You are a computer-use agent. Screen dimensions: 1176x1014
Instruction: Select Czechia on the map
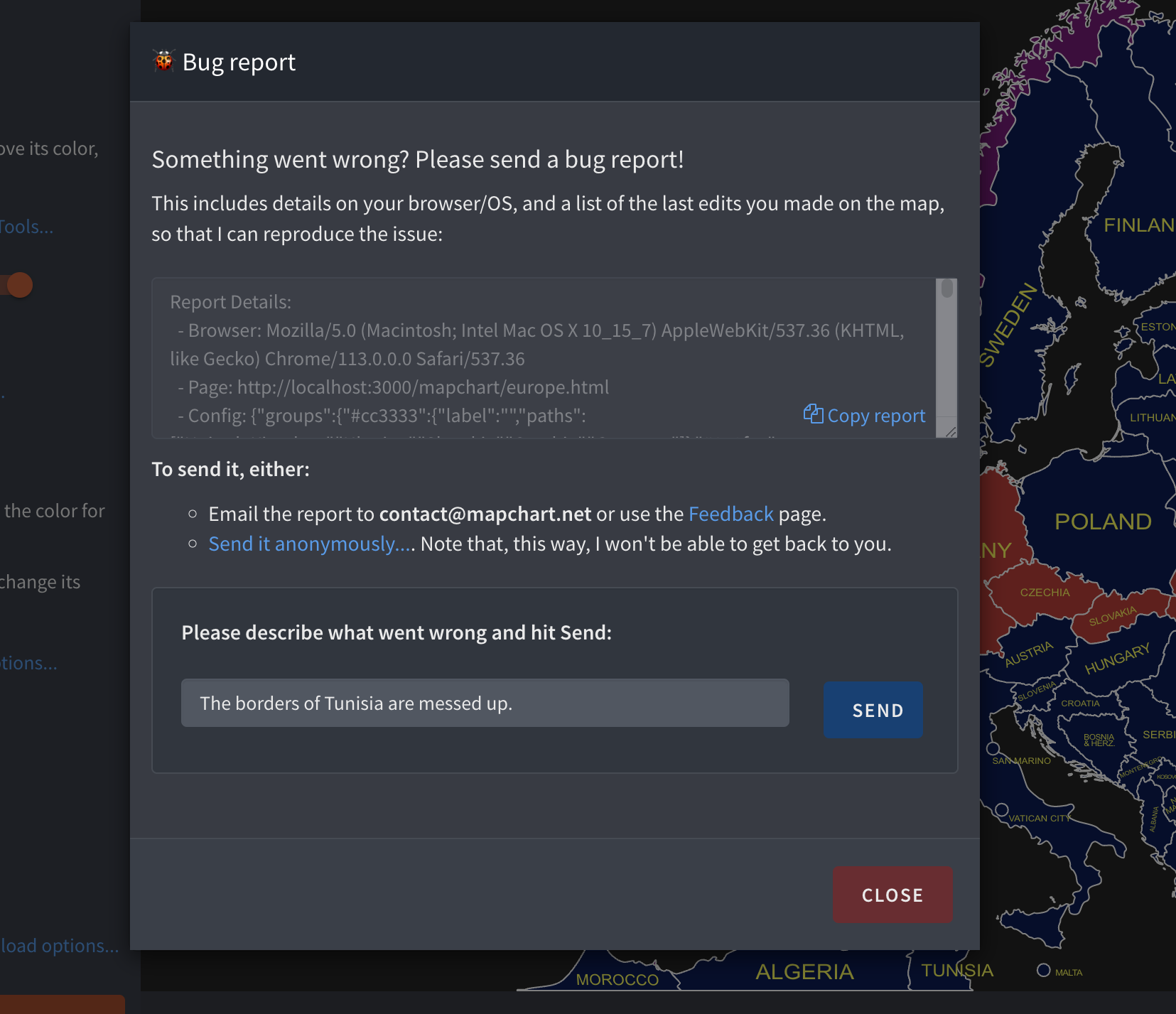(1044, 592)
